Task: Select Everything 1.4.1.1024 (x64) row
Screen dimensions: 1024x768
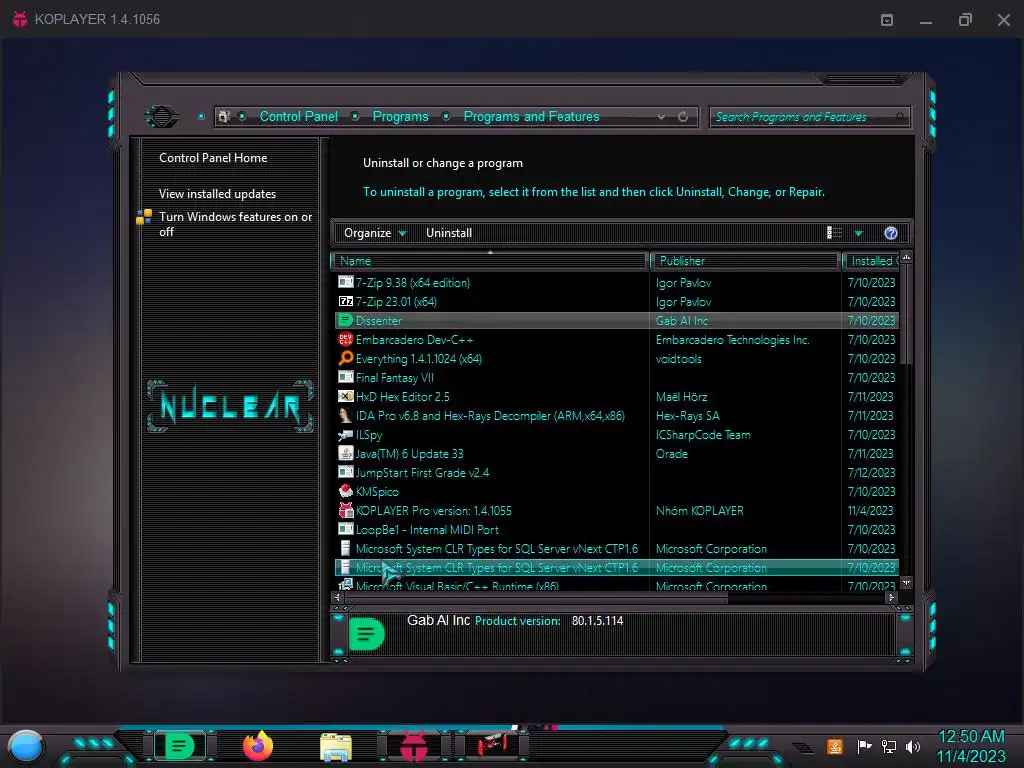Action: click(x=616, y=359)
